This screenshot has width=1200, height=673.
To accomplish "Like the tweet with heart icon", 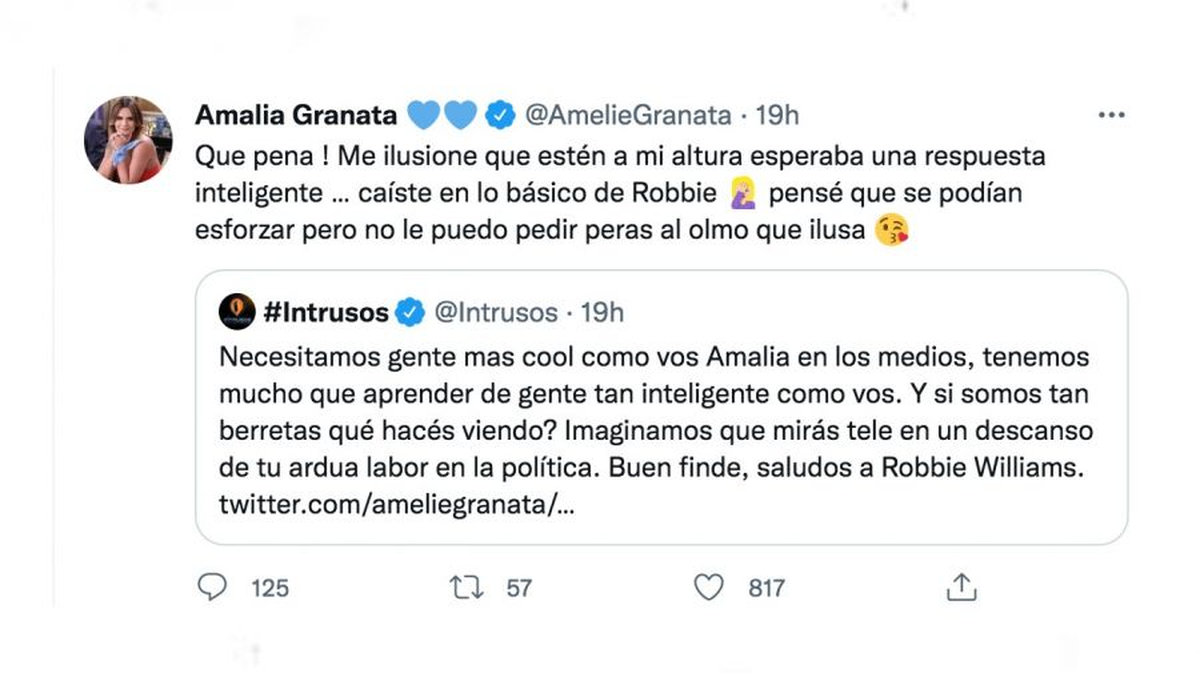I will [x=708, y=587].
